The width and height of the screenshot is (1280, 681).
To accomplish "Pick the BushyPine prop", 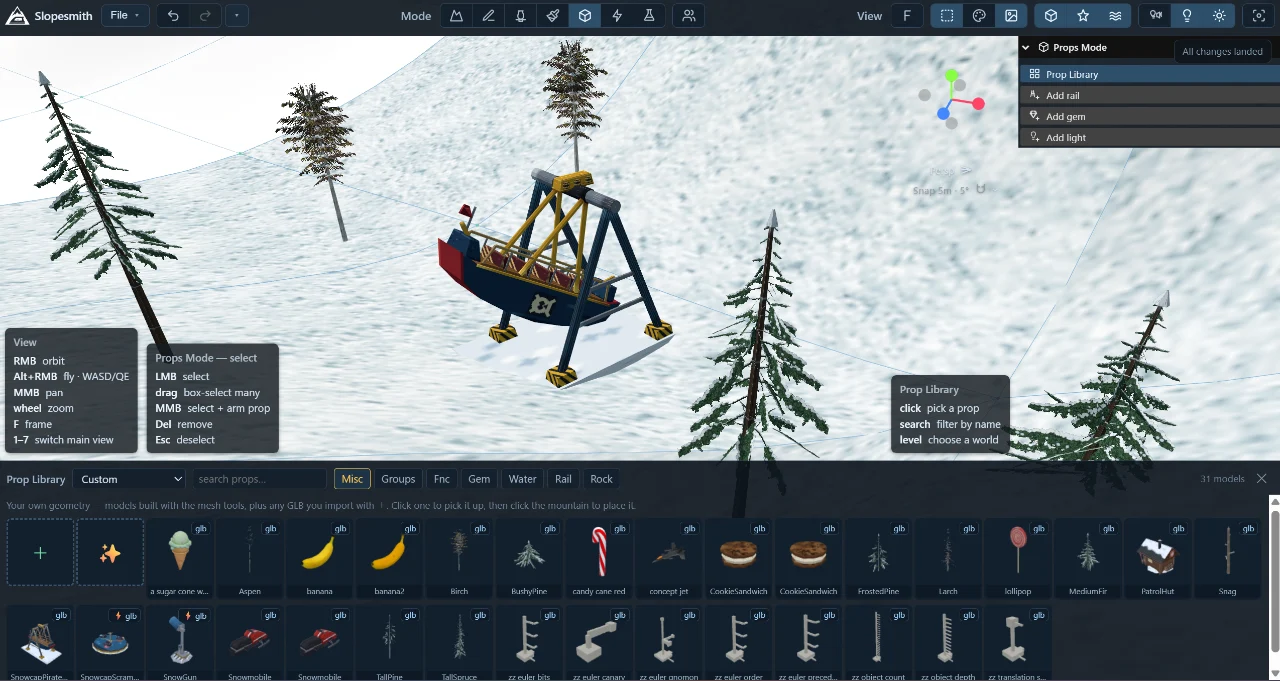I will 529,557.
